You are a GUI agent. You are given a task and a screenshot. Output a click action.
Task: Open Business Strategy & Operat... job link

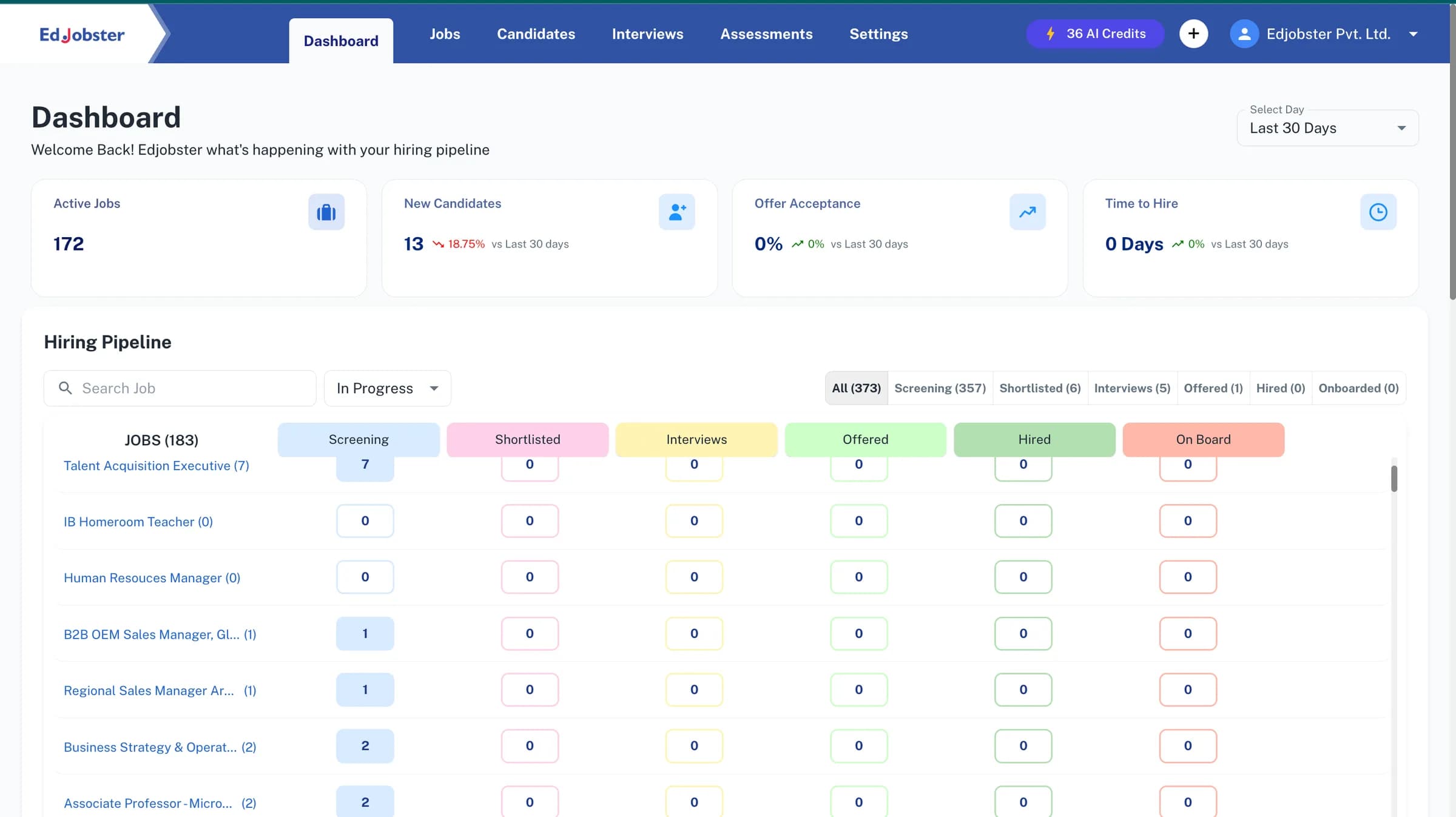point(160,747)
